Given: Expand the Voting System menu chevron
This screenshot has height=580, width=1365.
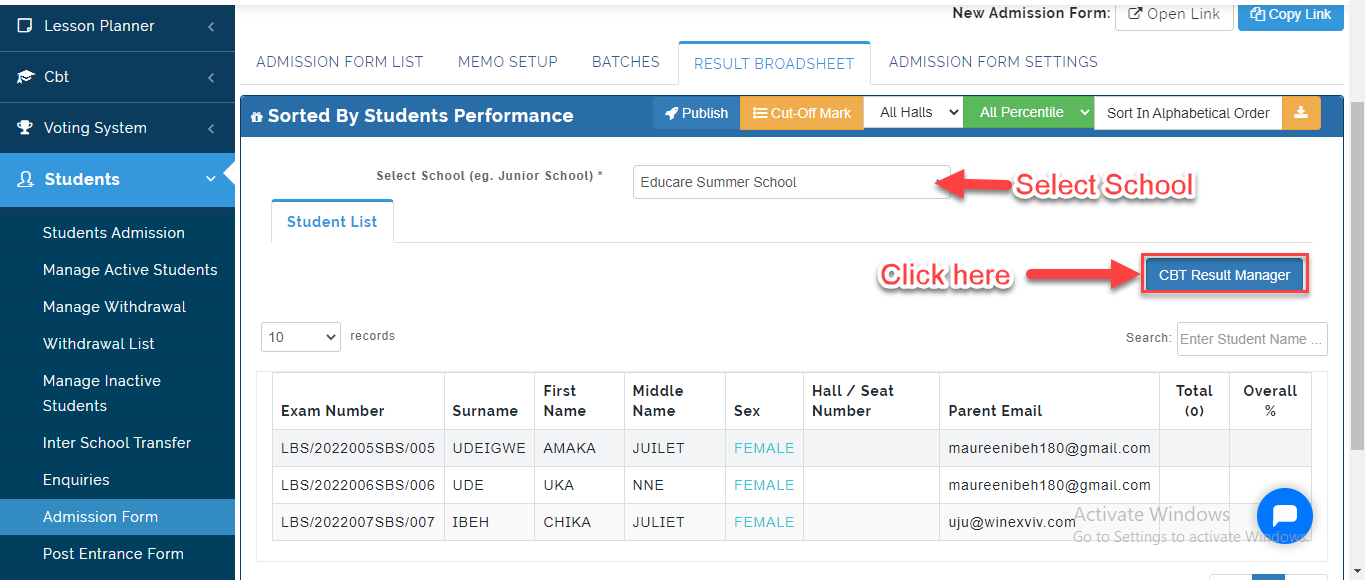Looking at the screenshot, I should pos(211,129).
